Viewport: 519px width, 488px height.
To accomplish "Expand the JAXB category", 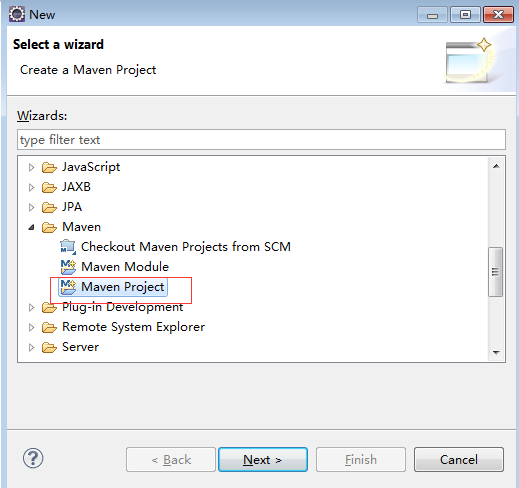I will [x=31, y=187].
